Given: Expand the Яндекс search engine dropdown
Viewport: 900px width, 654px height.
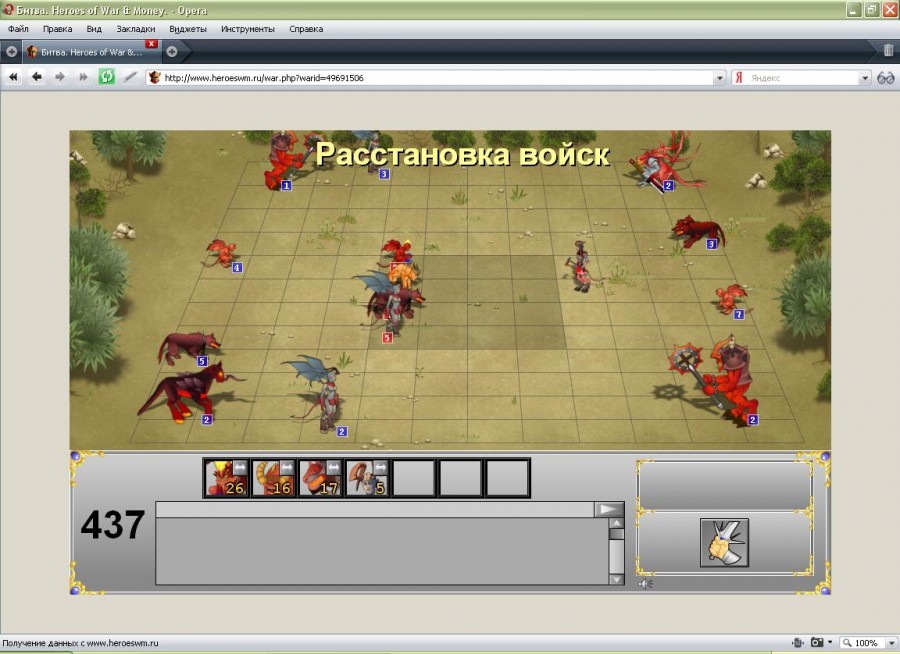Looking at the screenshot, I should click(865, 77).
